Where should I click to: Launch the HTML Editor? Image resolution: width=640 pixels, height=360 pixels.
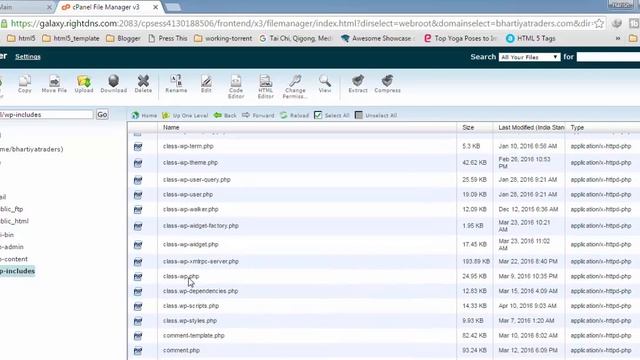pyautogui.click(x=266, y=87)
